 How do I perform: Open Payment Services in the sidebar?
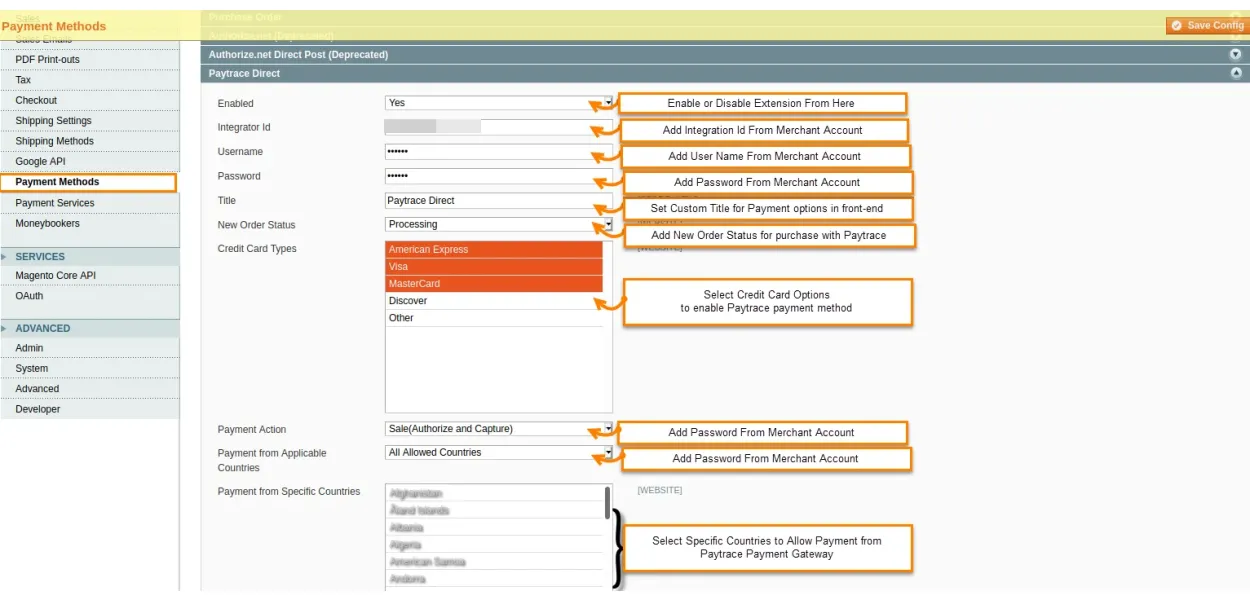[x=55, y=203]
